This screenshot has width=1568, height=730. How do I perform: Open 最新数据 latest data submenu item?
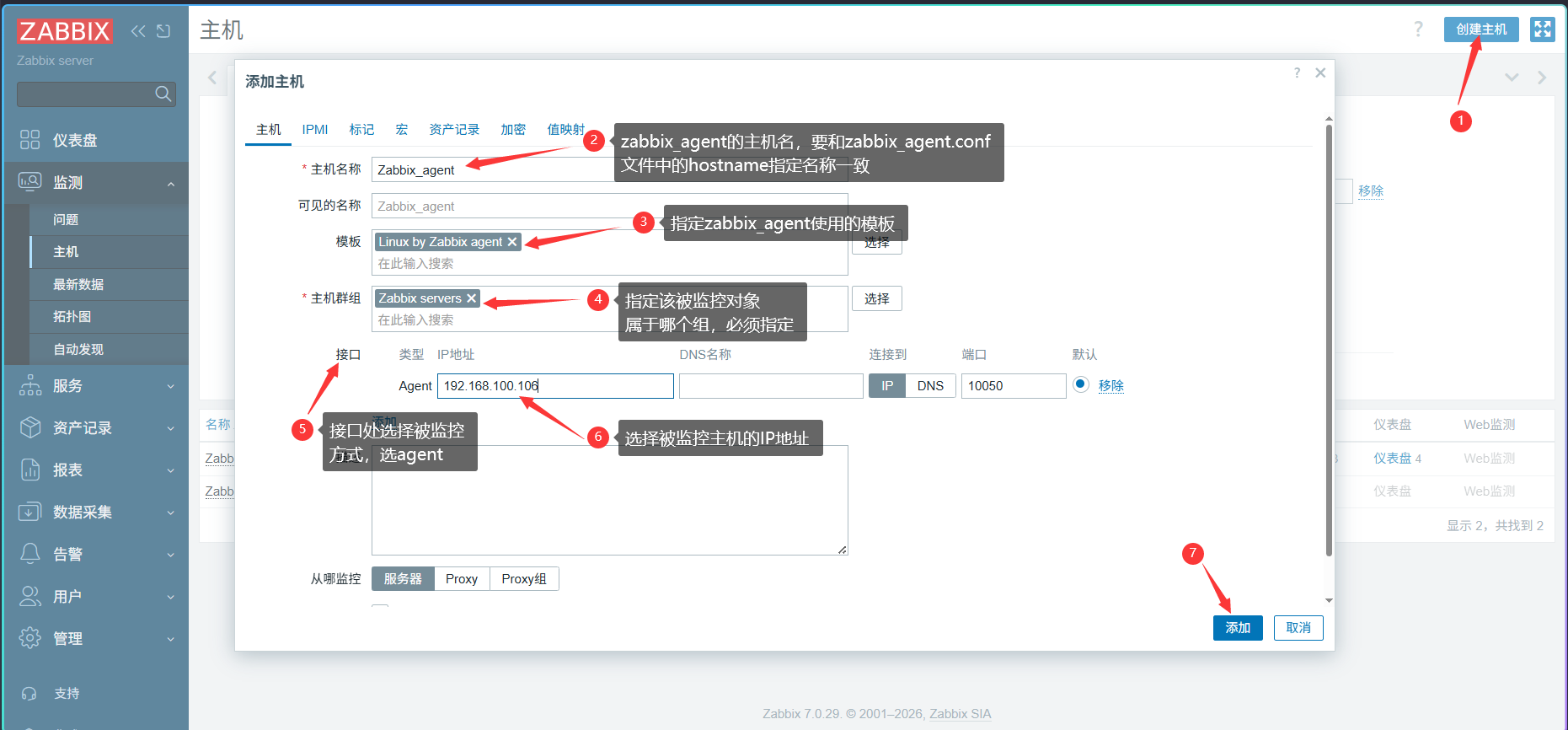110,284
